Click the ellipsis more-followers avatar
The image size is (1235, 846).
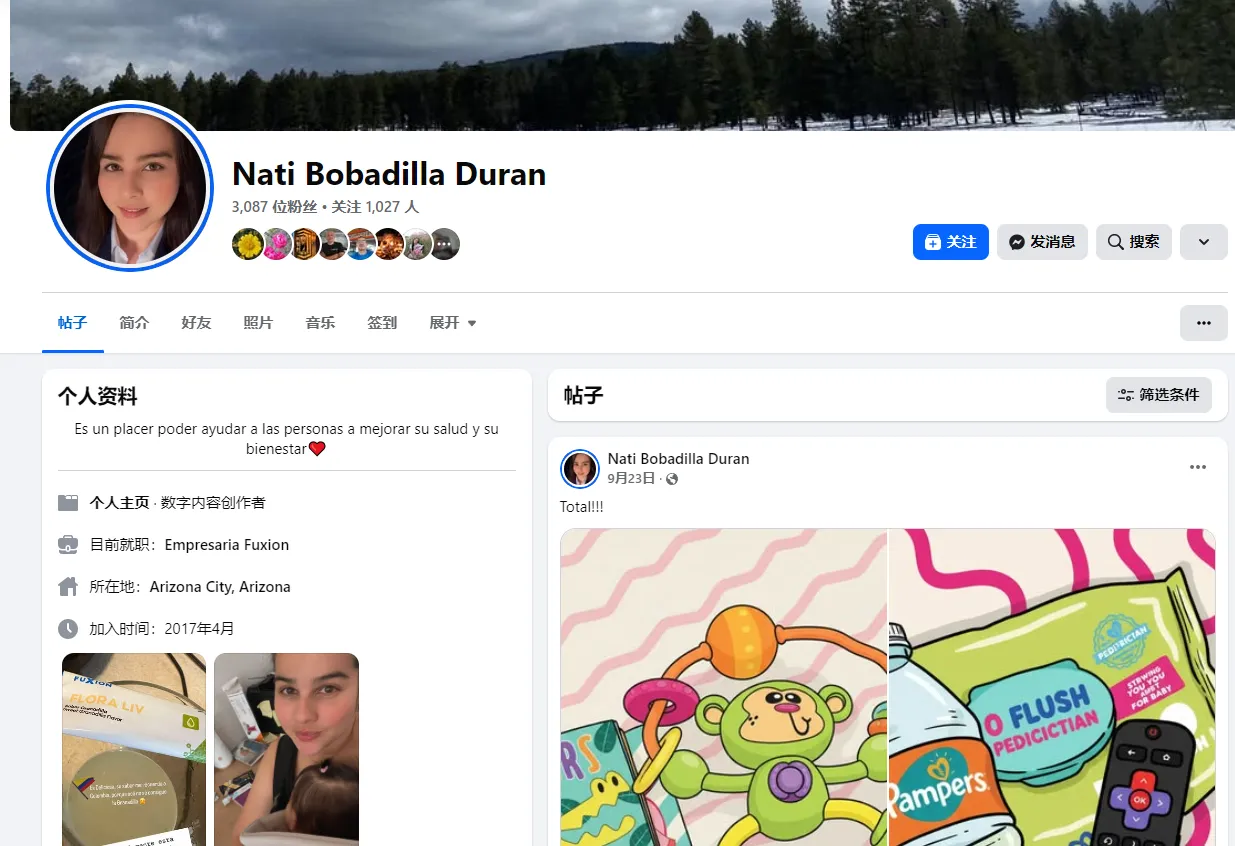click(x=444, y=243)
